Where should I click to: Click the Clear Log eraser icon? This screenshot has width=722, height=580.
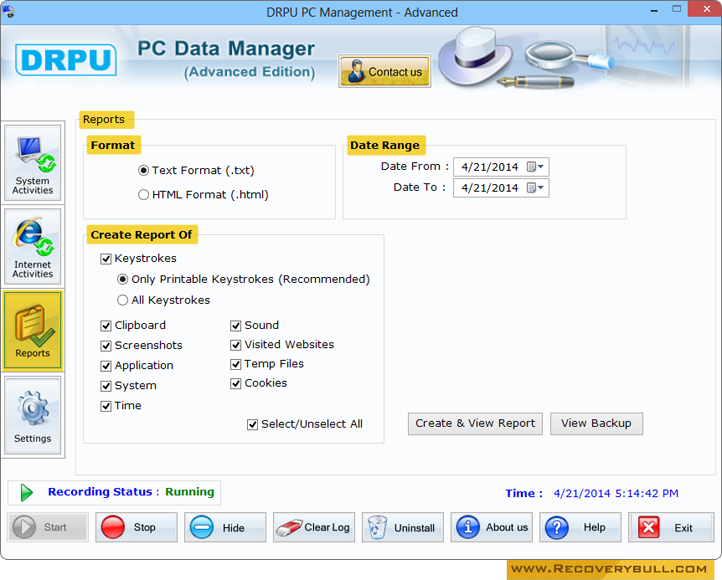(289, 528)
